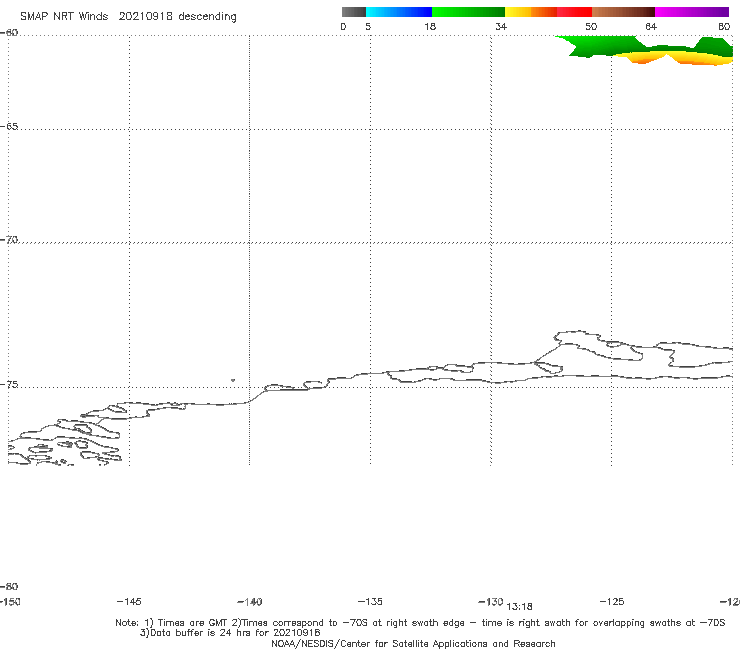Click the 'Data buffer is 24 hrs' note
This screenshot has height=650, width=740.
coord(230,633)
